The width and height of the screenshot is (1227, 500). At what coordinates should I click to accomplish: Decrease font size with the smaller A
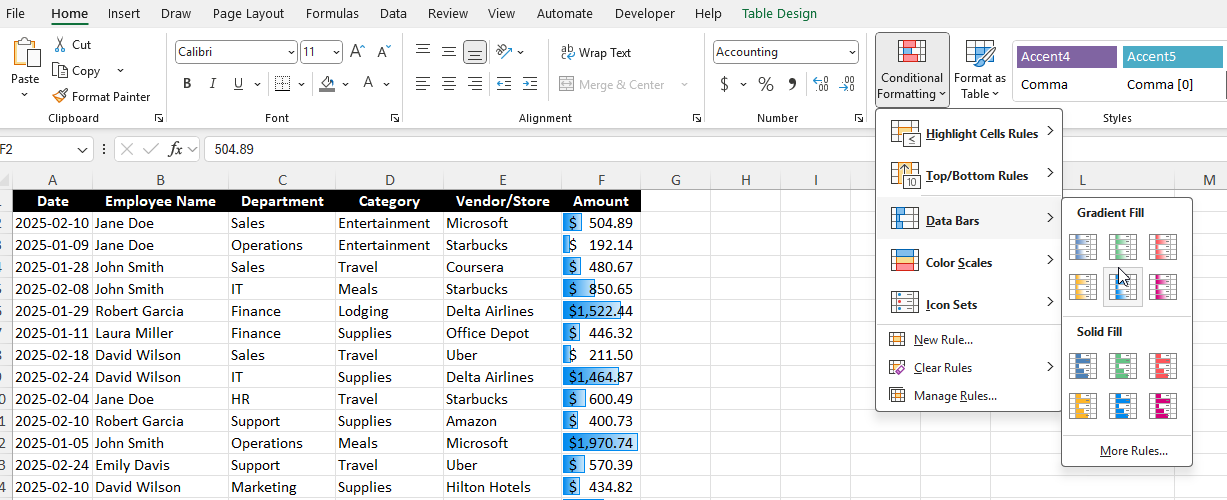384,52
